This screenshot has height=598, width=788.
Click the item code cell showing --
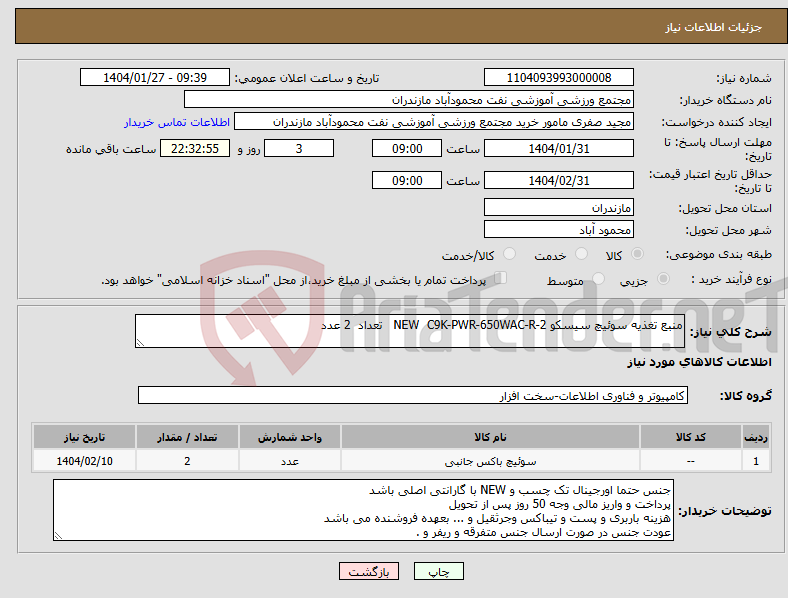pyautogui.click(x=691, y=461)
